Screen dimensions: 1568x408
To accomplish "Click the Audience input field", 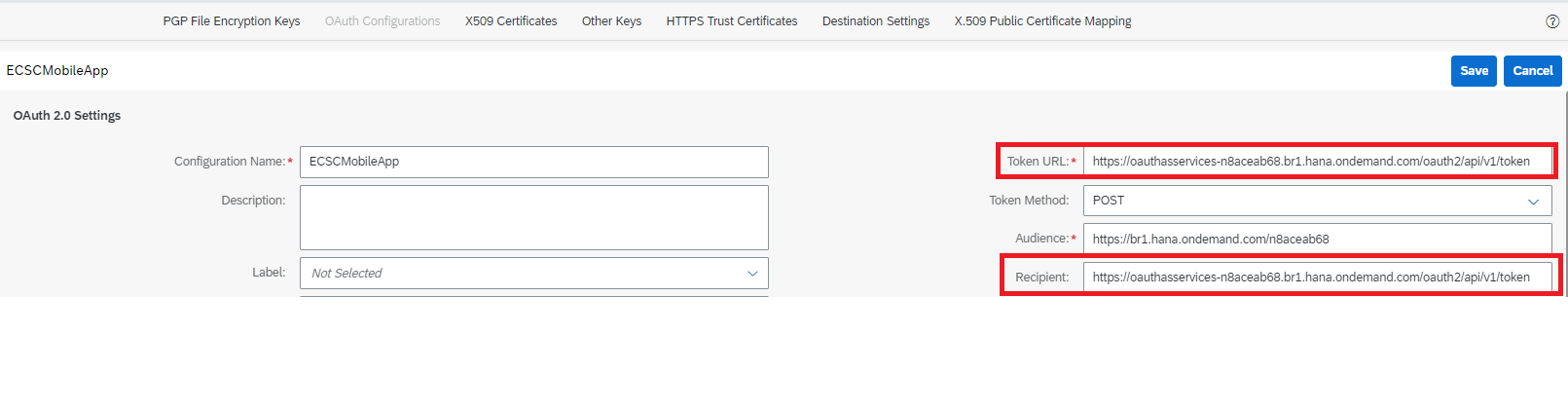I will (x=1318, y=239).
